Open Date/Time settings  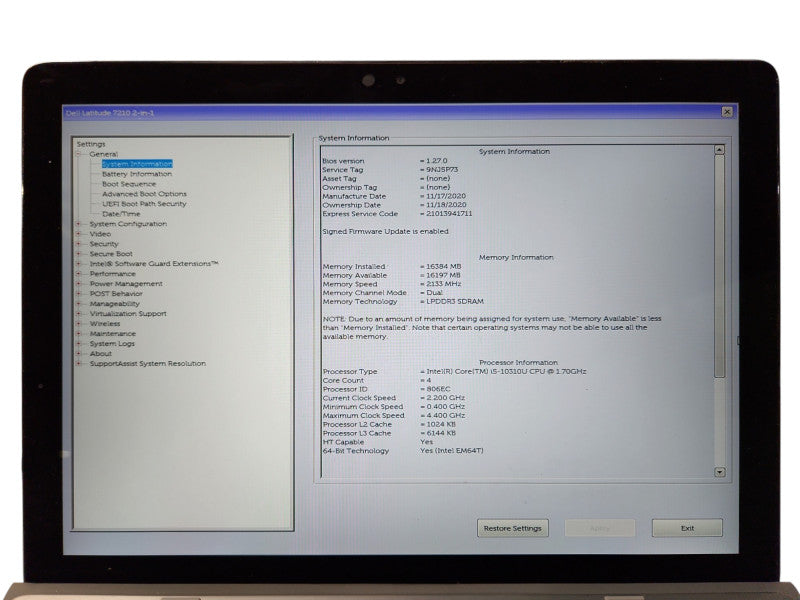tap(121, 214)
